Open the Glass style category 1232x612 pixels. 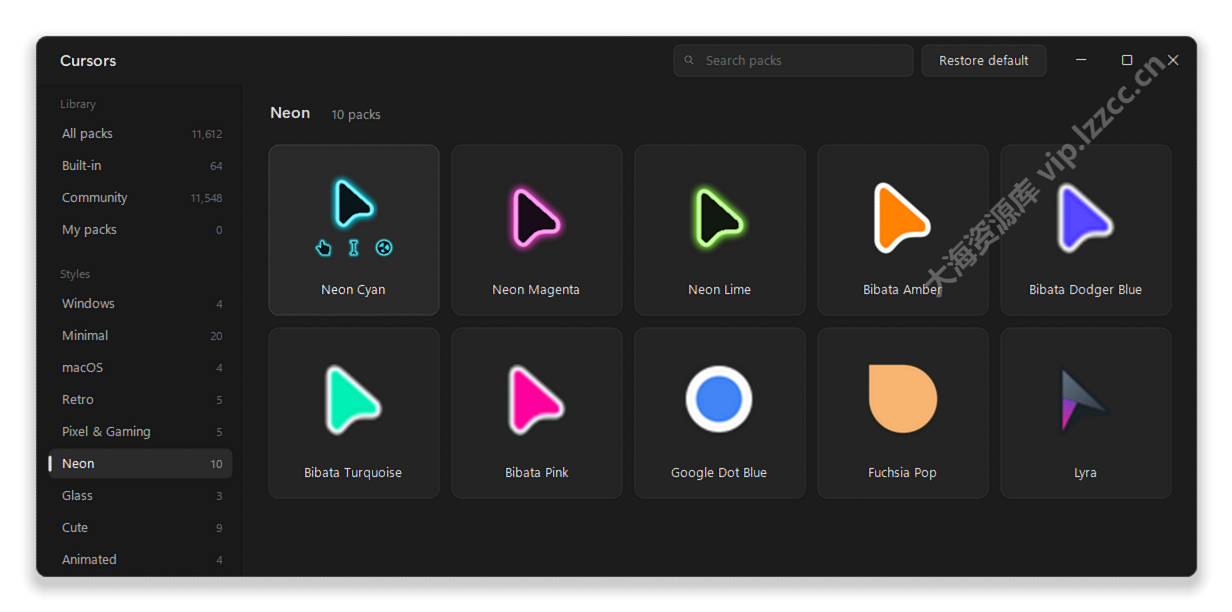point(140,496)
